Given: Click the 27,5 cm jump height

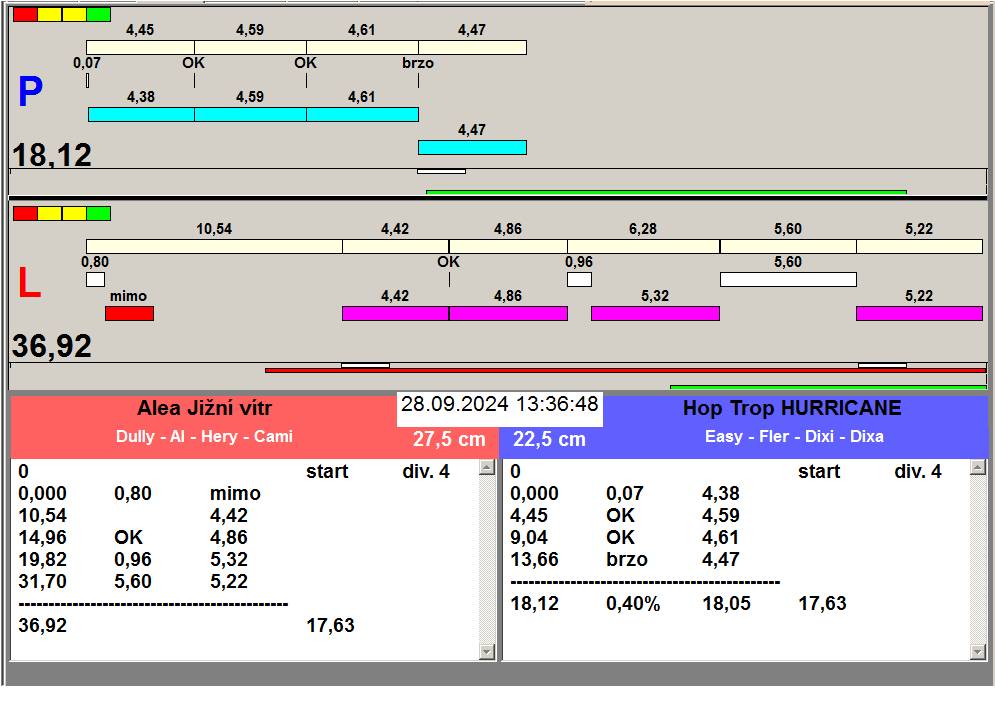Looking at the screenshot, I should tap(449, 439).
